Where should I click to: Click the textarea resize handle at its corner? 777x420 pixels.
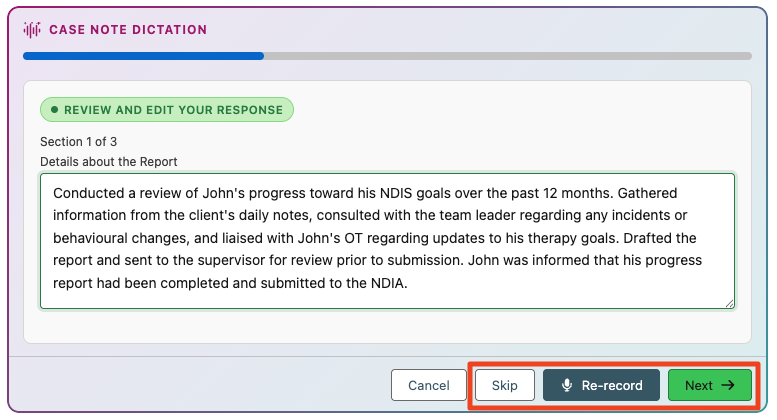(x=729, y=303)
